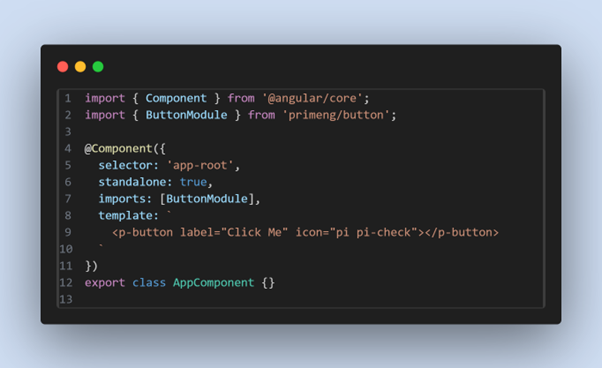Click the closing p-button tag
Screen dimensions: 602x368
click(x=462, y=233)
